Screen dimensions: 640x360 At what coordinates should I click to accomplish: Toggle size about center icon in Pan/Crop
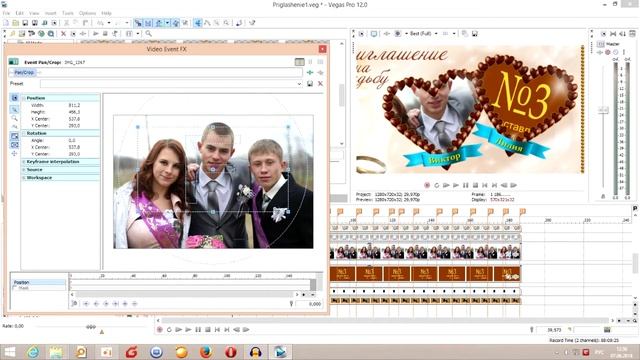(x=14, y=145)
